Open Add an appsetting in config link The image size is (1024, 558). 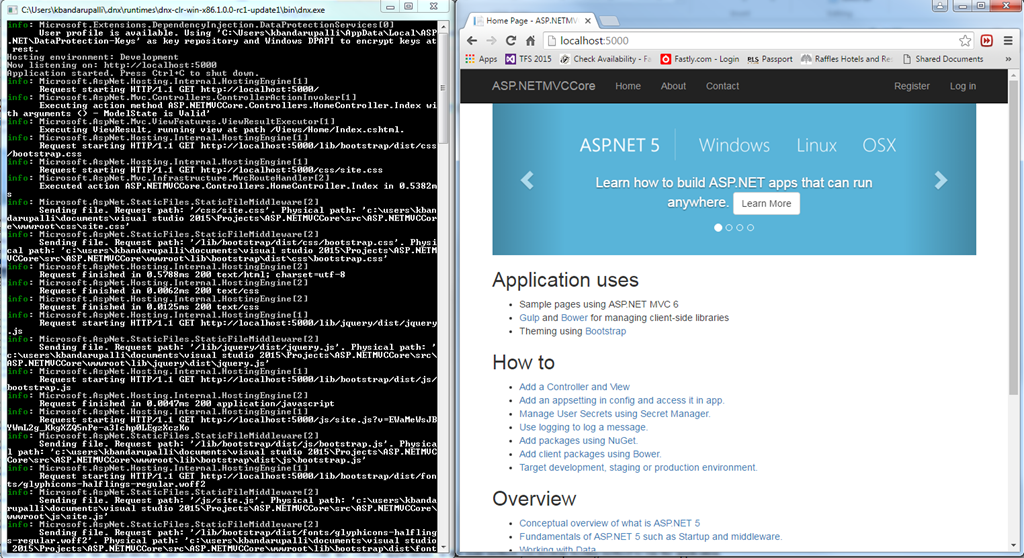pos(622,400)
